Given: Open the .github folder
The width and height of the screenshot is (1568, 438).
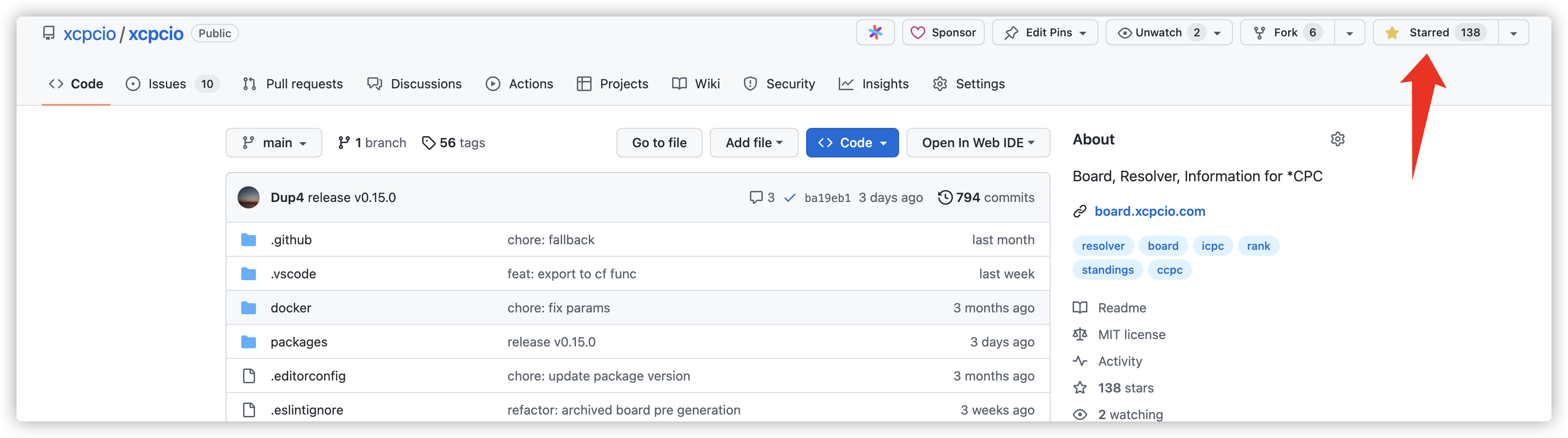Looking at the screenshot, I should click(x=291, y=240).
